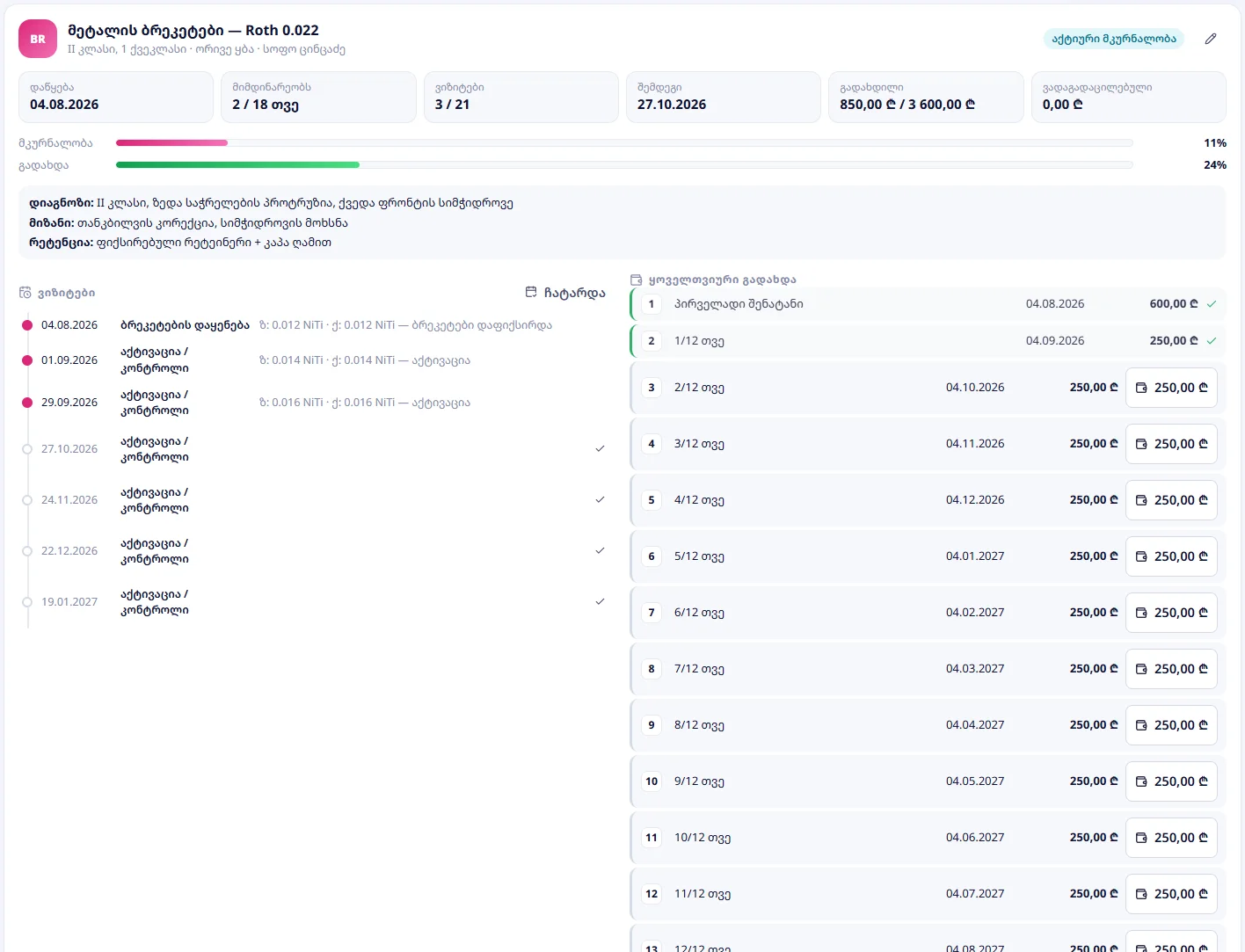The image size is (1245, 952).
Task: Pay 250,00 for installment 9/12 თვე
Action: pos(1171,781)
